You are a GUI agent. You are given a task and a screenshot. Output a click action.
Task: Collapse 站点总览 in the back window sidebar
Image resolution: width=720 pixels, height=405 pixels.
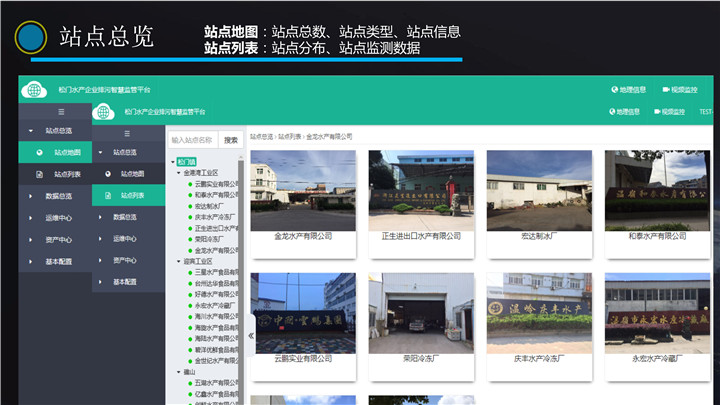55,131
